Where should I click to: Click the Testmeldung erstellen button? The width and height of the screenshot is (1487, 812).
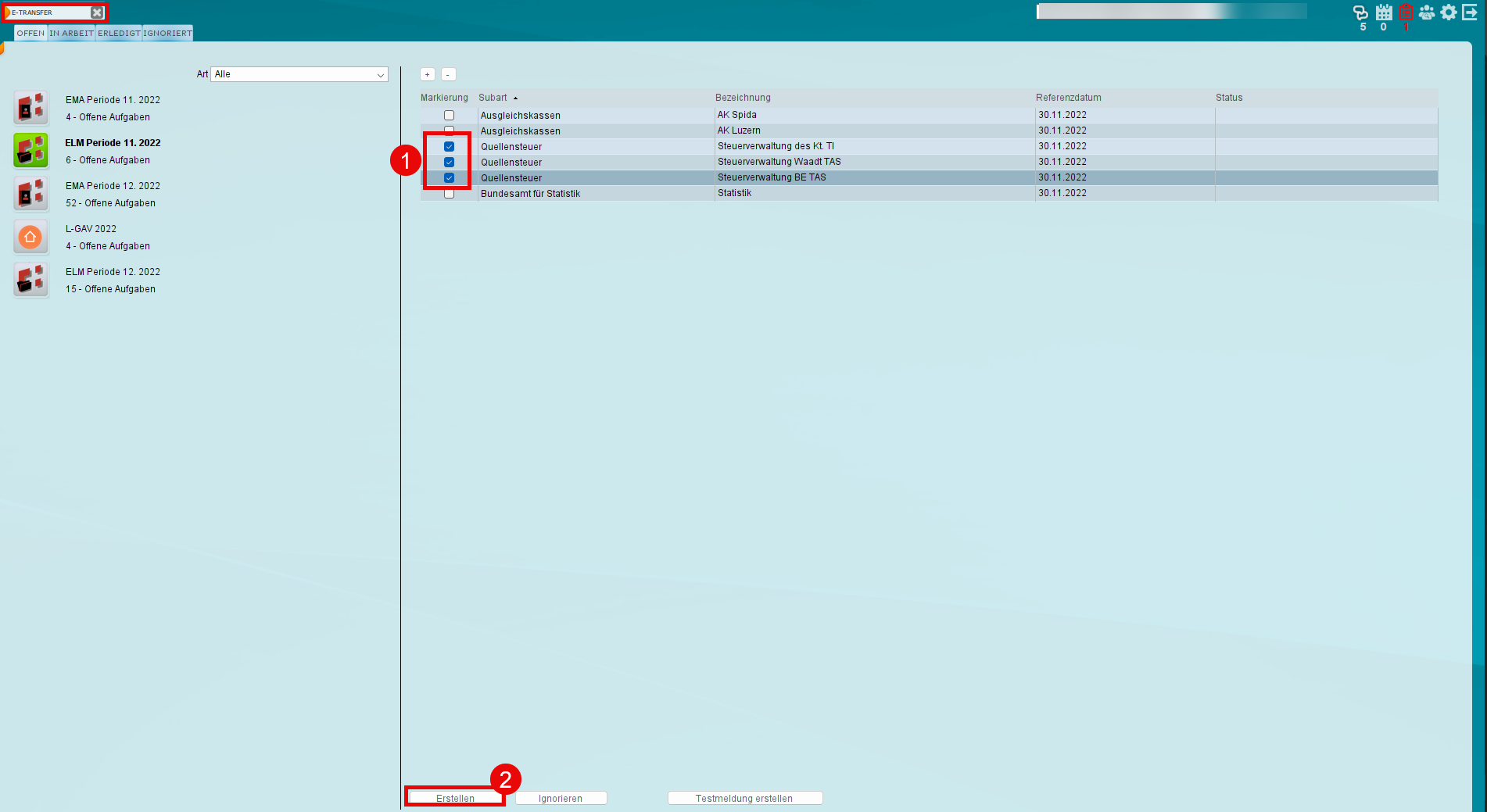744,798
